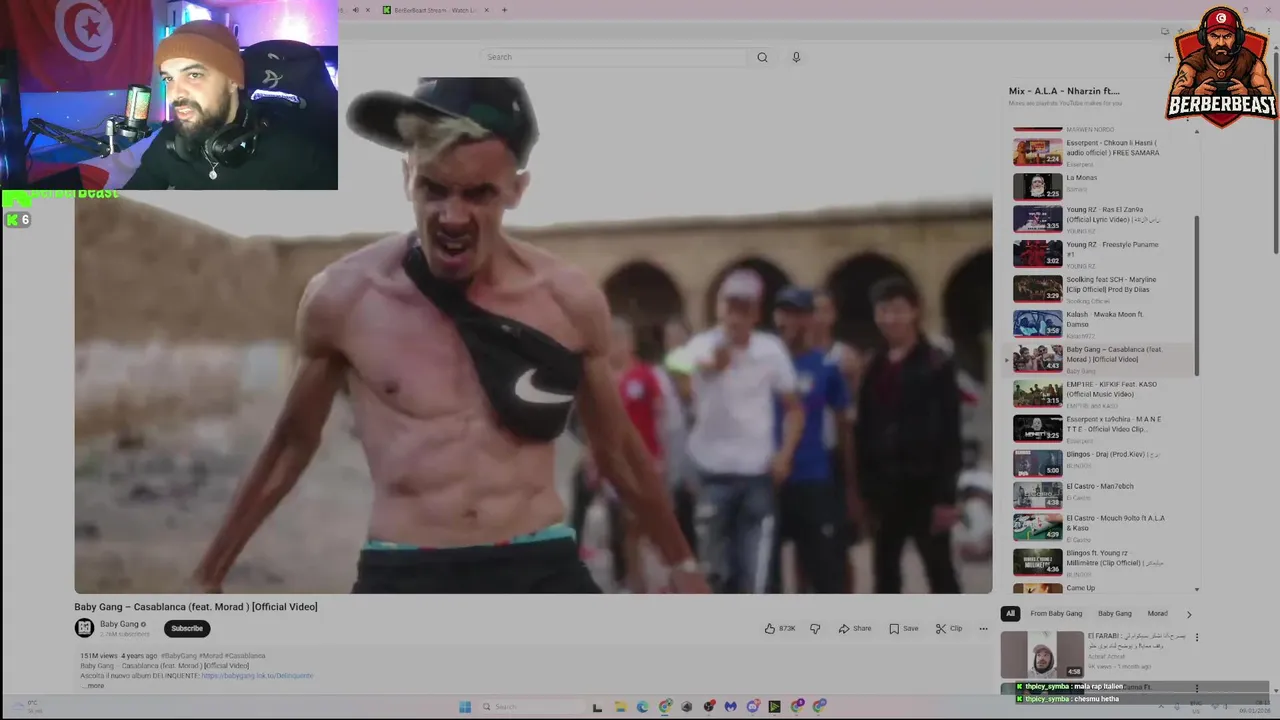
Task: Open Malwarebytes icon on the taskbar
Action: pyautogui.click(x=731, y=707)
